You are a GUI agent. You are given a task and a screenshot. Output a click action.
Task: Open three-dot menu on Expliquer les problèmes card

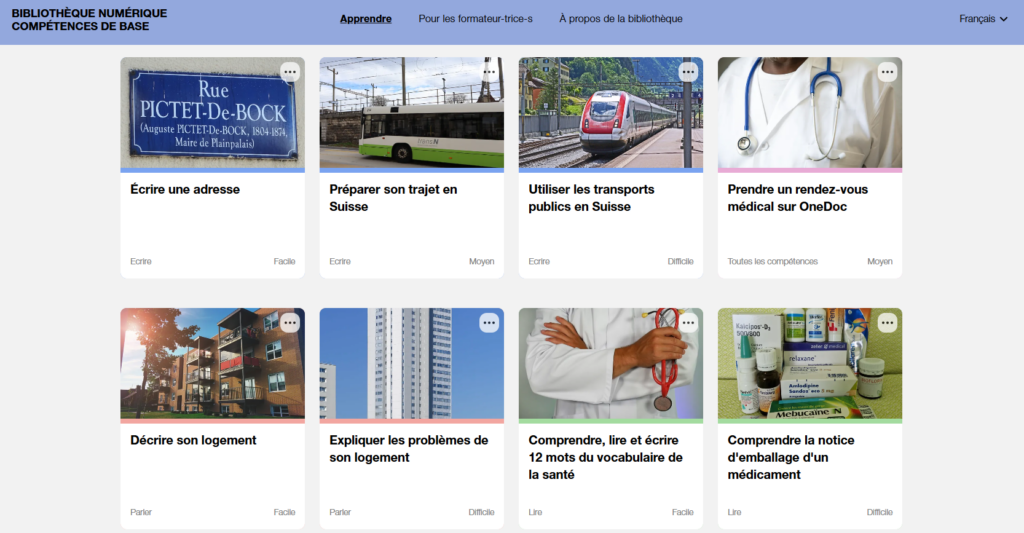[489, 323]
